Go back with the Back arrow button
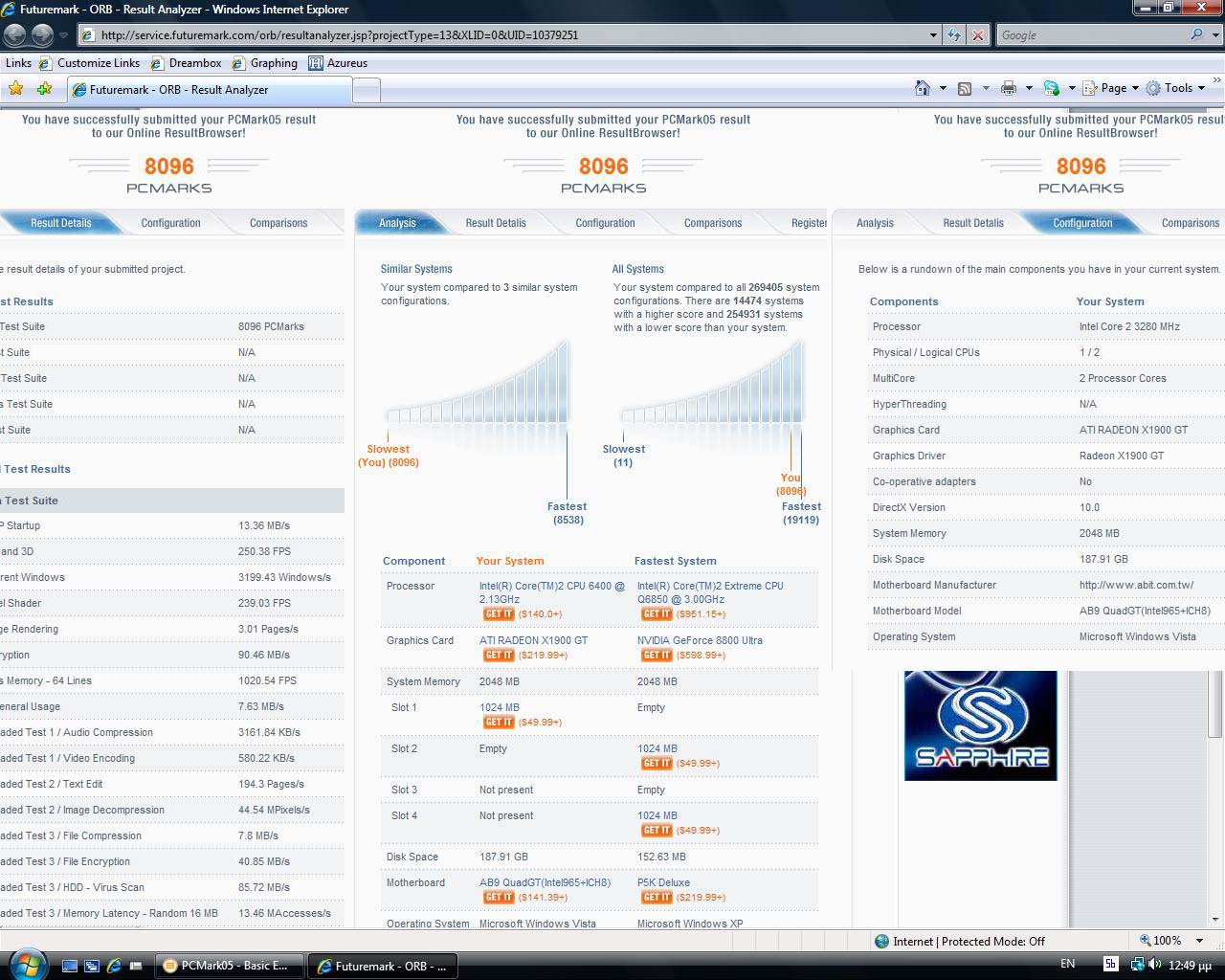1225x980 pixels. (15, 34)
